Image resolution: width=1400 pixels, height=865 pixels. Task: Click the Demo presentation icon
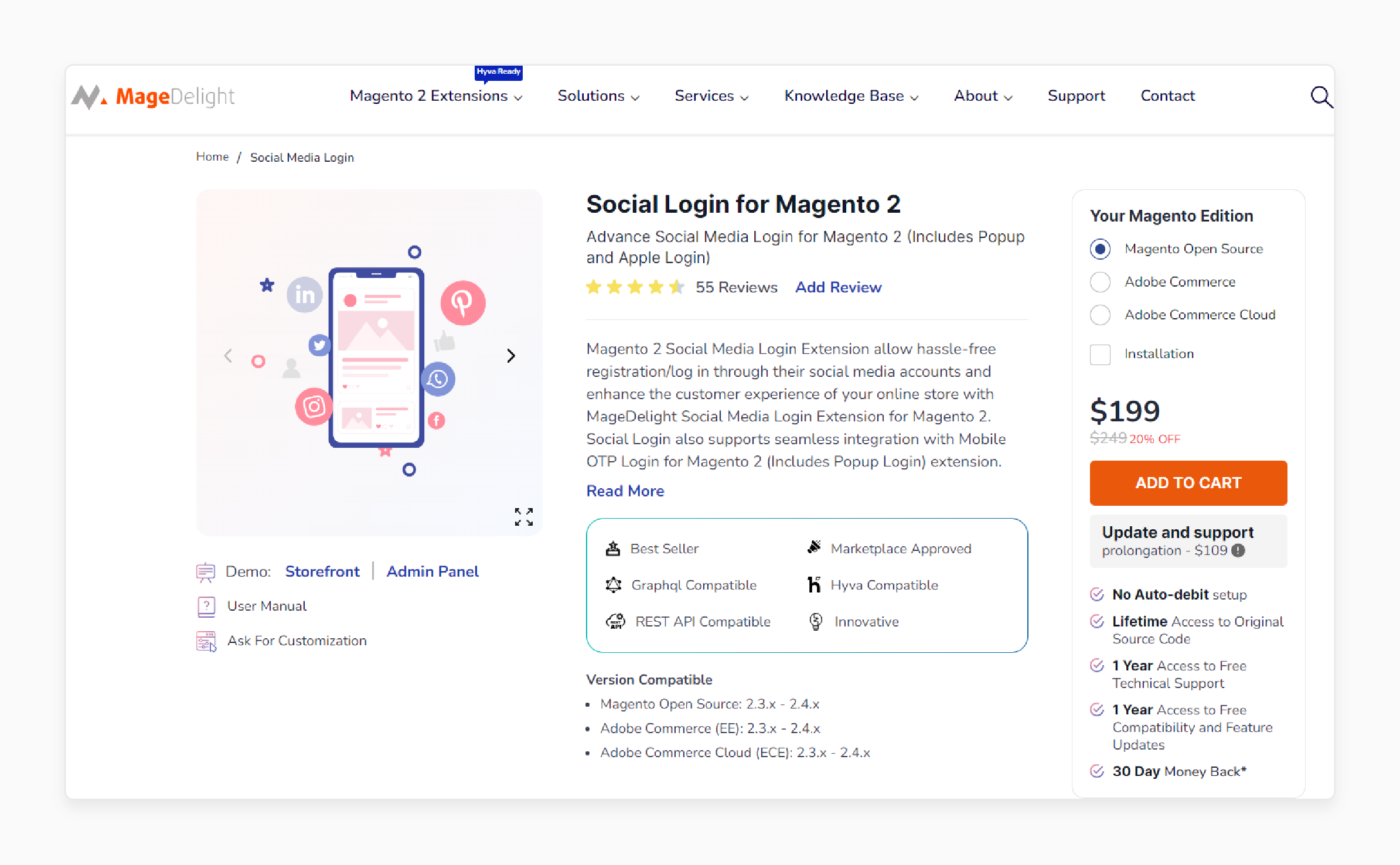(x=206, y=572)
